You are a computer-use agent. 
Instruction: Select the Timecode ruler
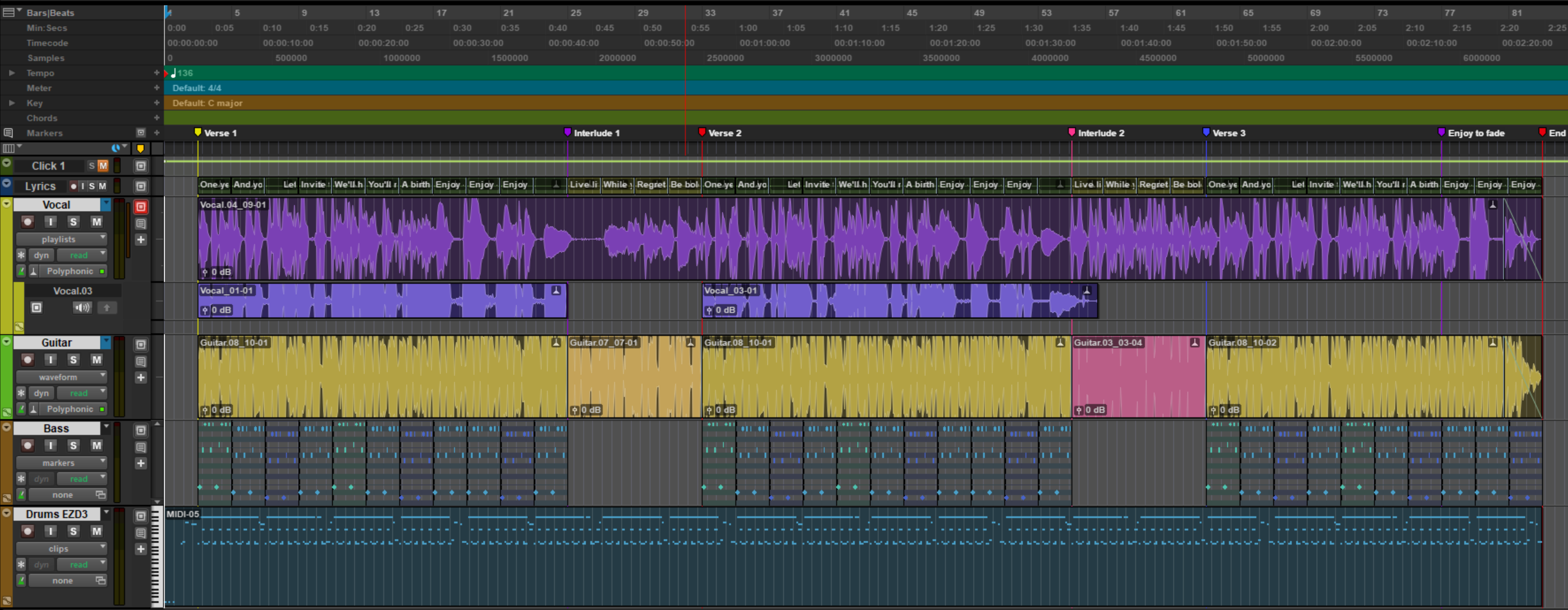pyautogui.click(x=47, y=43)
